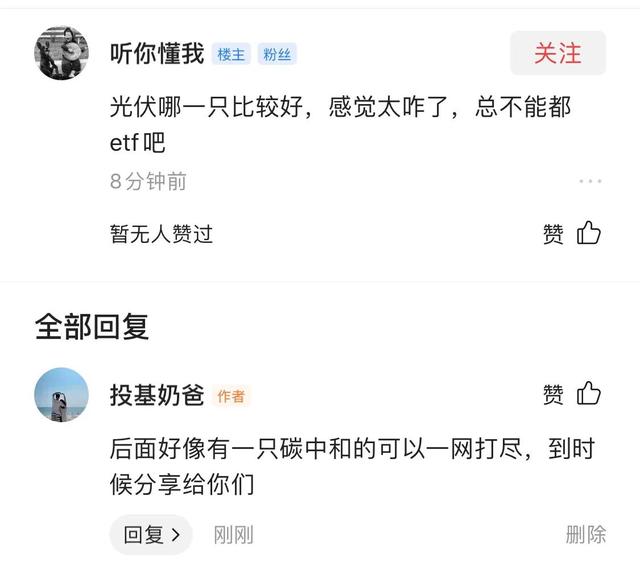Open the three-dot more options menu
This screenshot has width=640, height=574.
[590, 182]
